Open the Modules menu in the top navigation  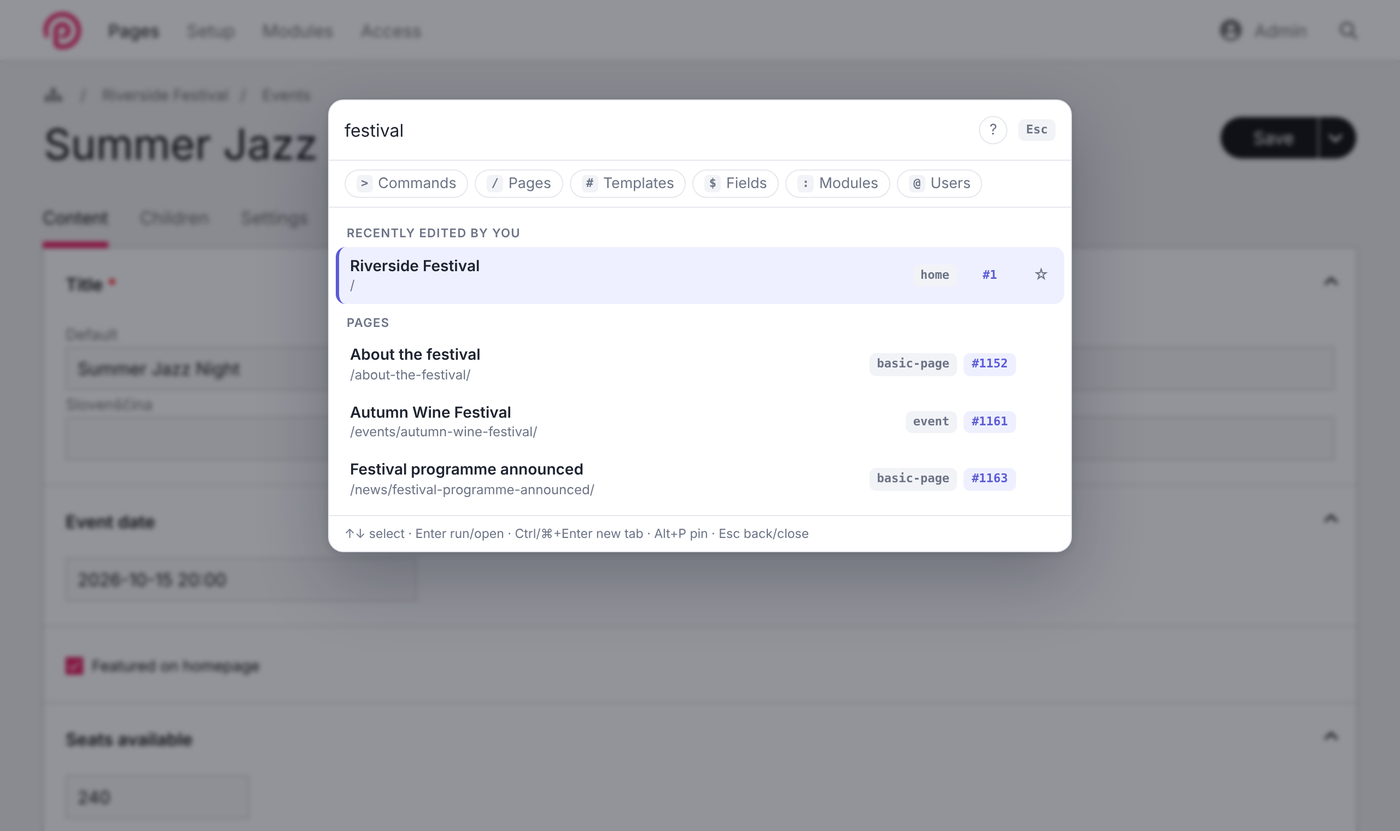297,31
